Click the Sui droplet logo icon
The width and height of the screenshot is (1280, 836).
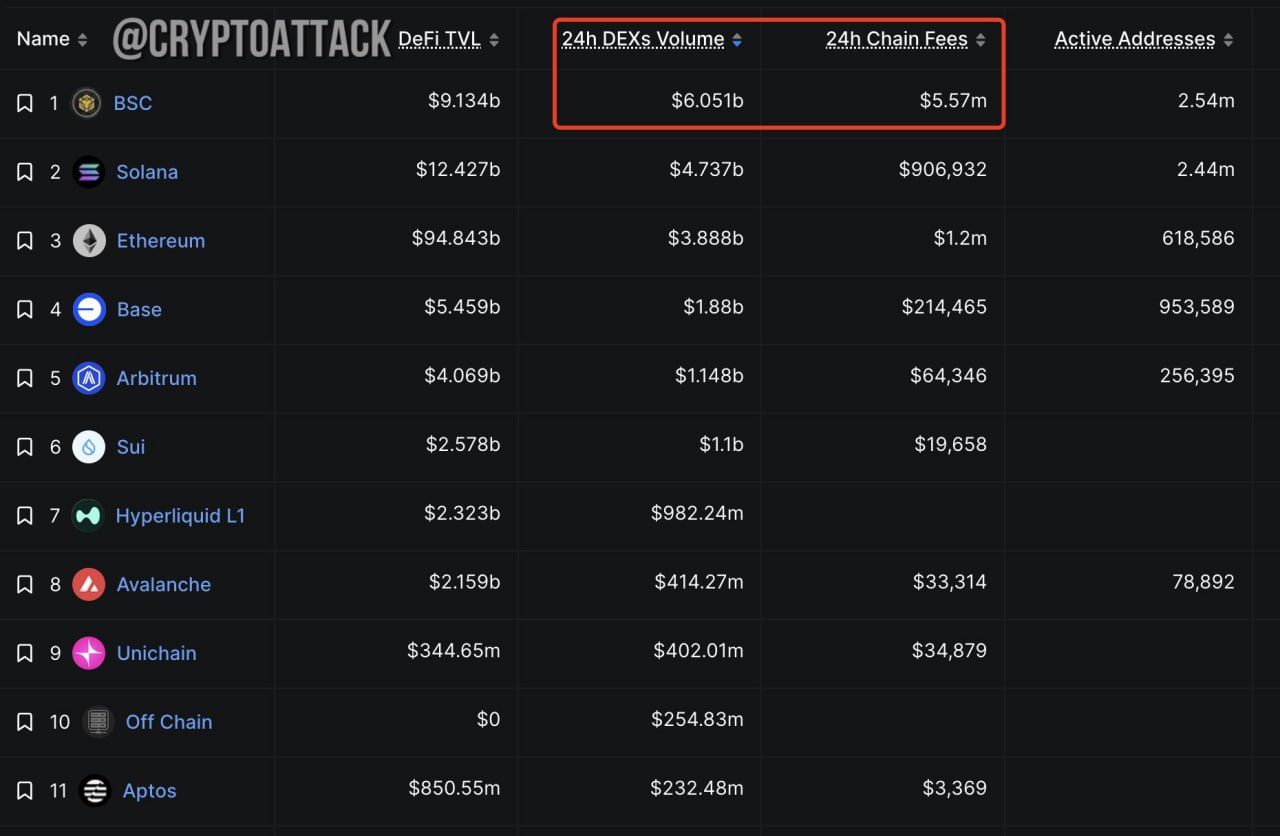tap(89, 447)
